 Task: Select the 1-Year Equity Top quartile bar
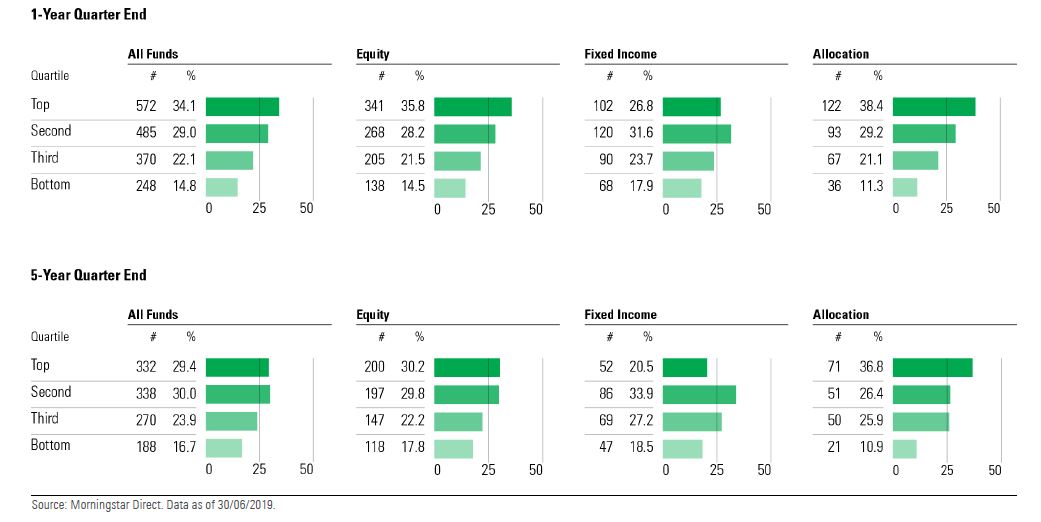point(472,107)
